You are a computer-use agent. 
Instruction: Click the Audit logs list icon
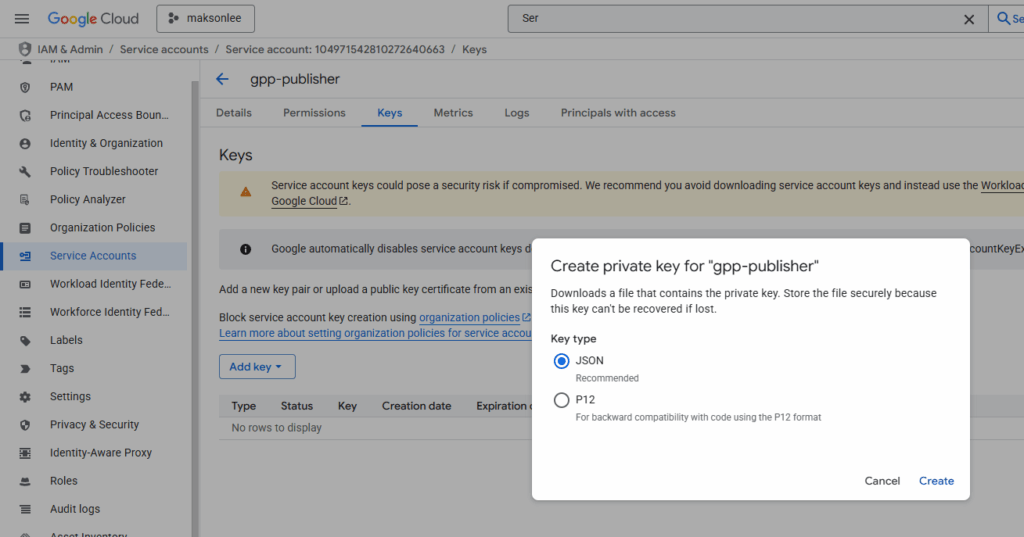[26, 509]
